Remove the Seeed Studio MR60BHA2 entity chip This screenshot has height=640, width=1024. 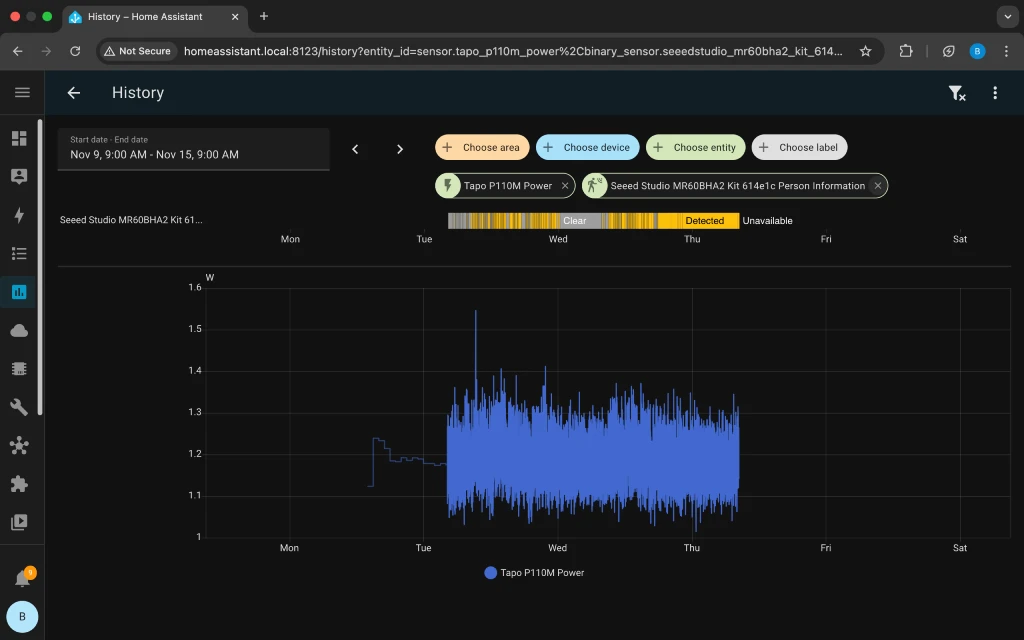pyautogui.click(x=878, y=186)
